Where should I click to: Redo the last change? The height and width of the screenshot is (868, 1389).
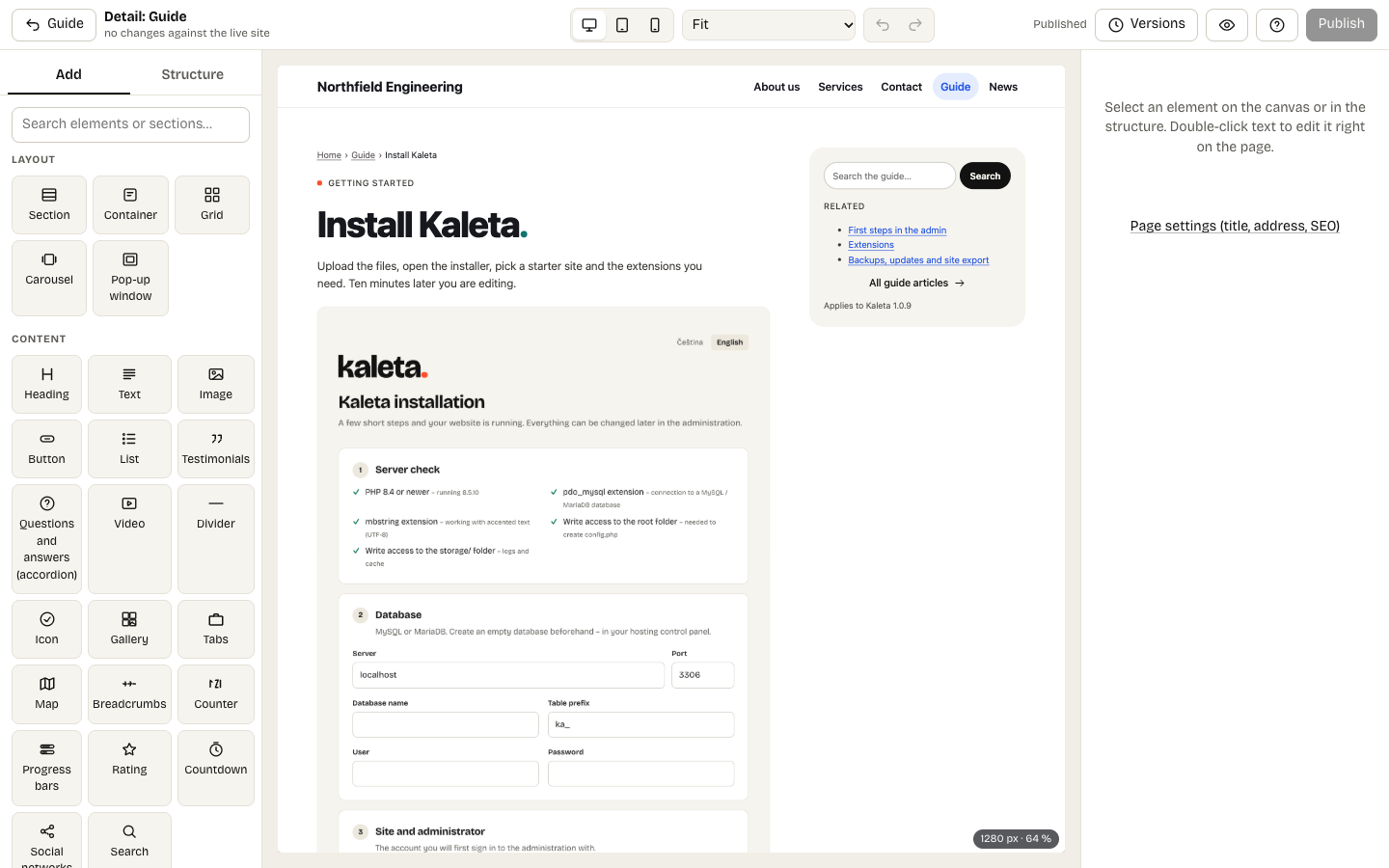pos(915,25)
